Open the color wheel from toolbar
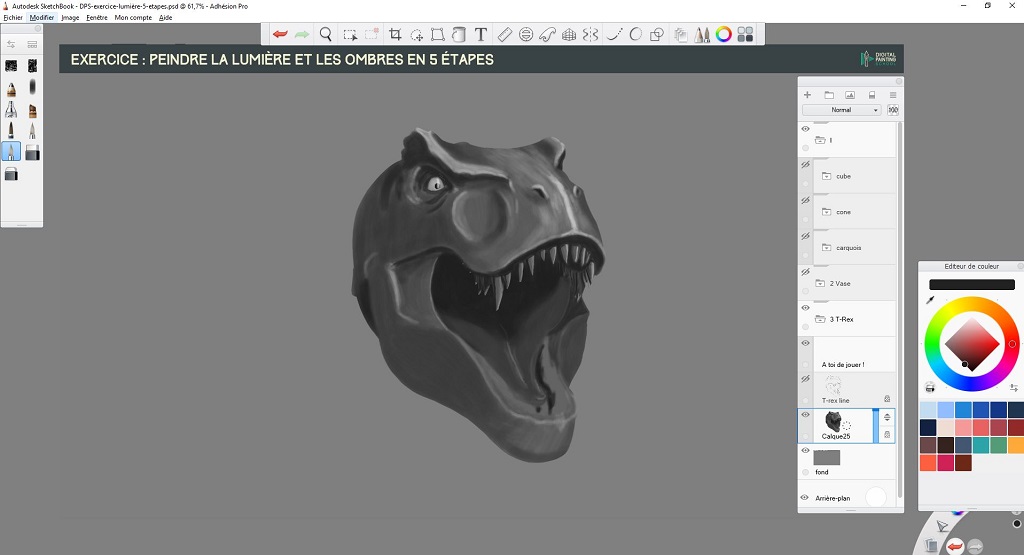This screenshot has width=1024, height=555. pyautogui.click(x=723, y=34)
